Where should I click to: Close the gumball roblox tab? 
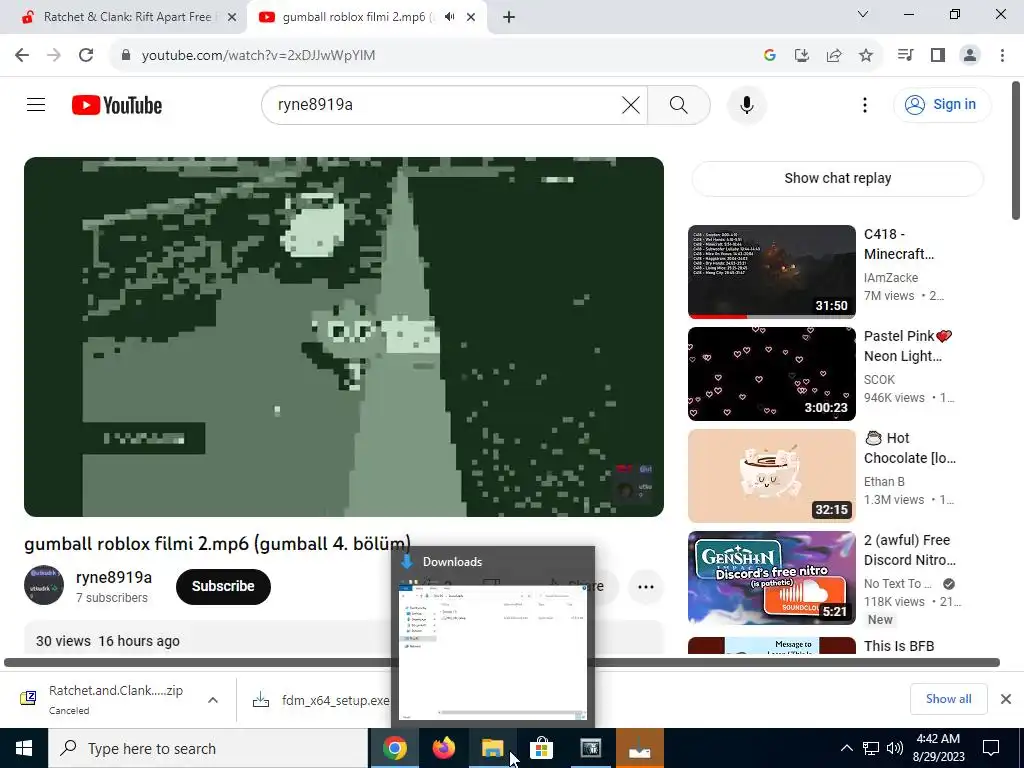tap(471, 18)
